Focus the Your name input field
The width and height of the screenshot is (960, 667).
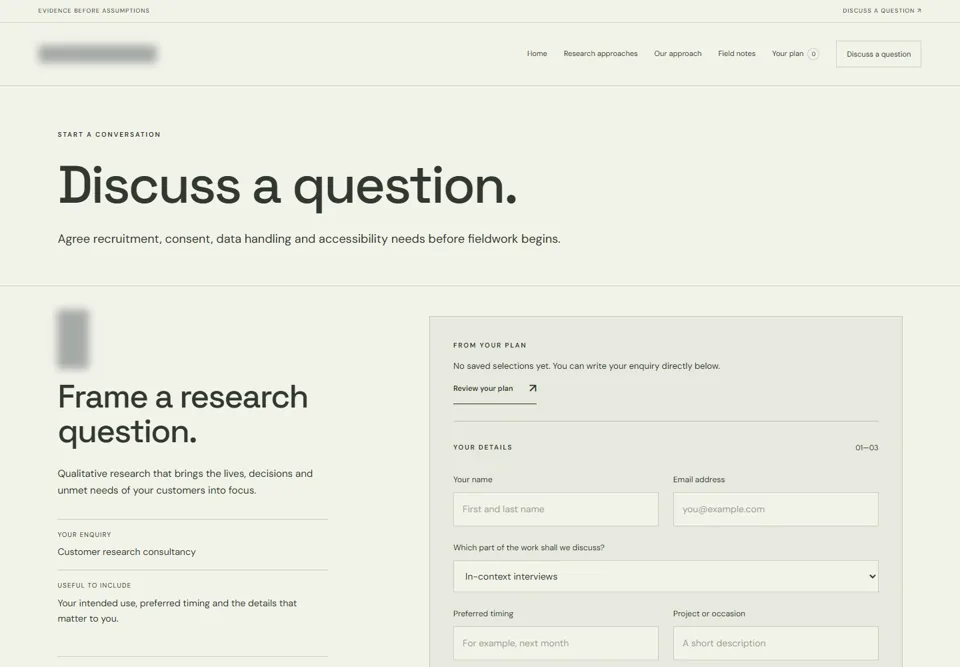555,509
